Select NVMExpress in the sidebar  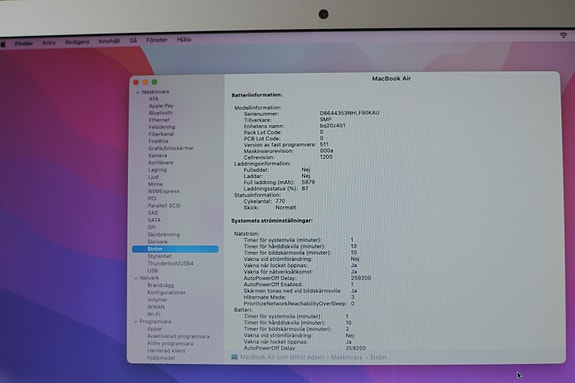pyautogui.click(x=164, y=191)
